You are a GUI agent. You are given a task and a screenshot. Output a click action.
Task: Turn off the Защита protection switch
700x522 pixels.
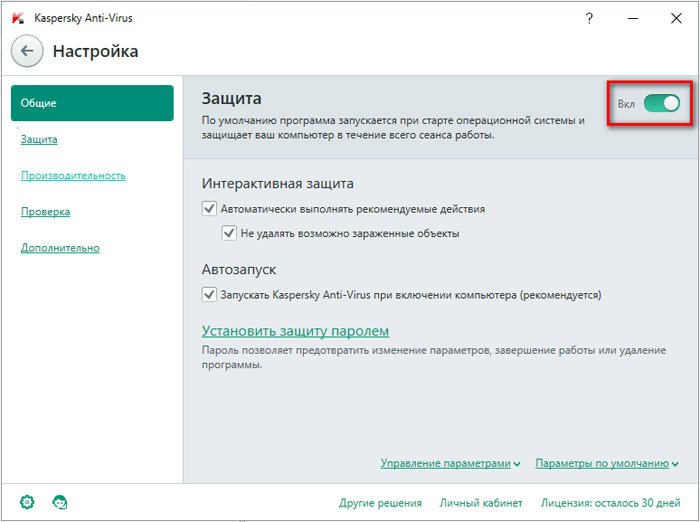click(662, 104)
